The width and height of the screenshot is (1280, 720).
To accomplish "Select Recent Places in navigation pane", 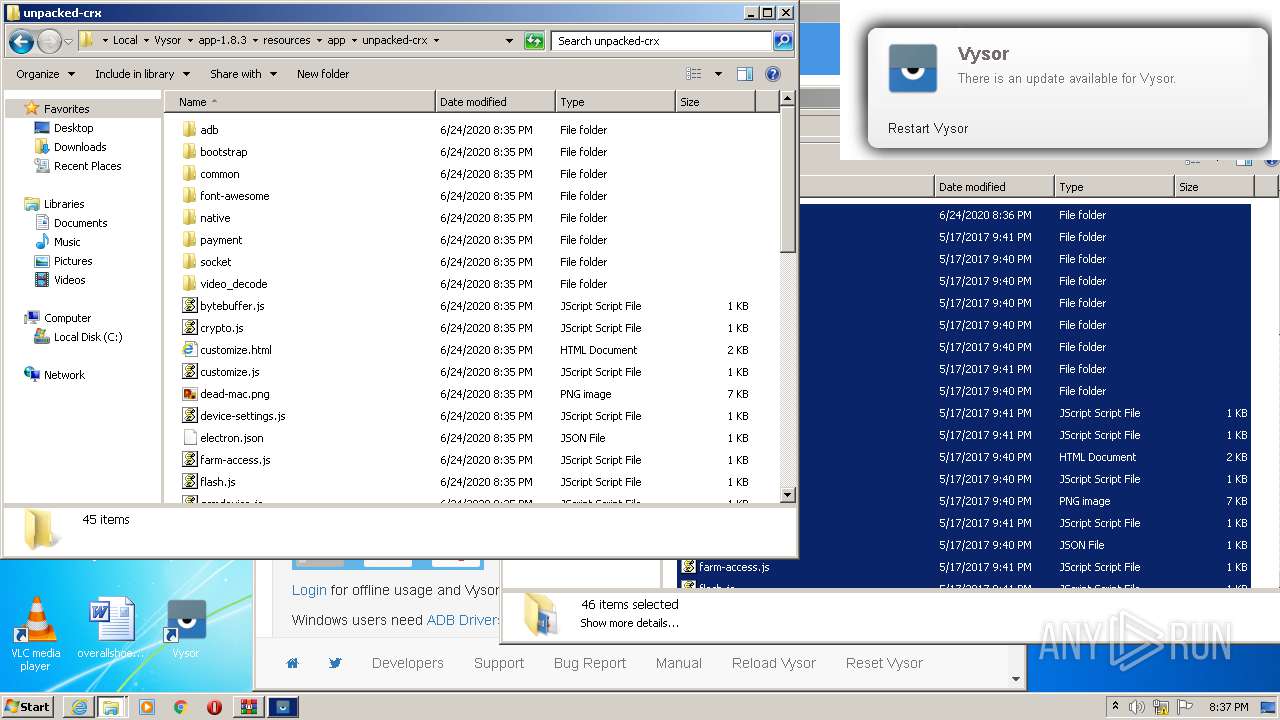I will pos(87,166).
